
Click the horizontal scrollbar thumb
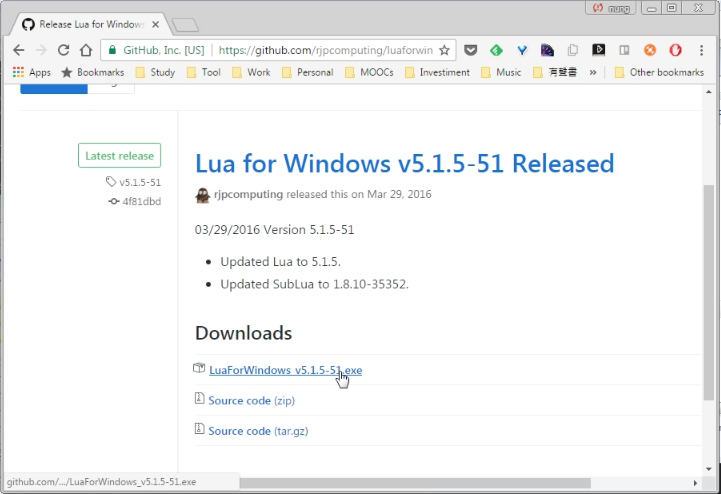415,483
